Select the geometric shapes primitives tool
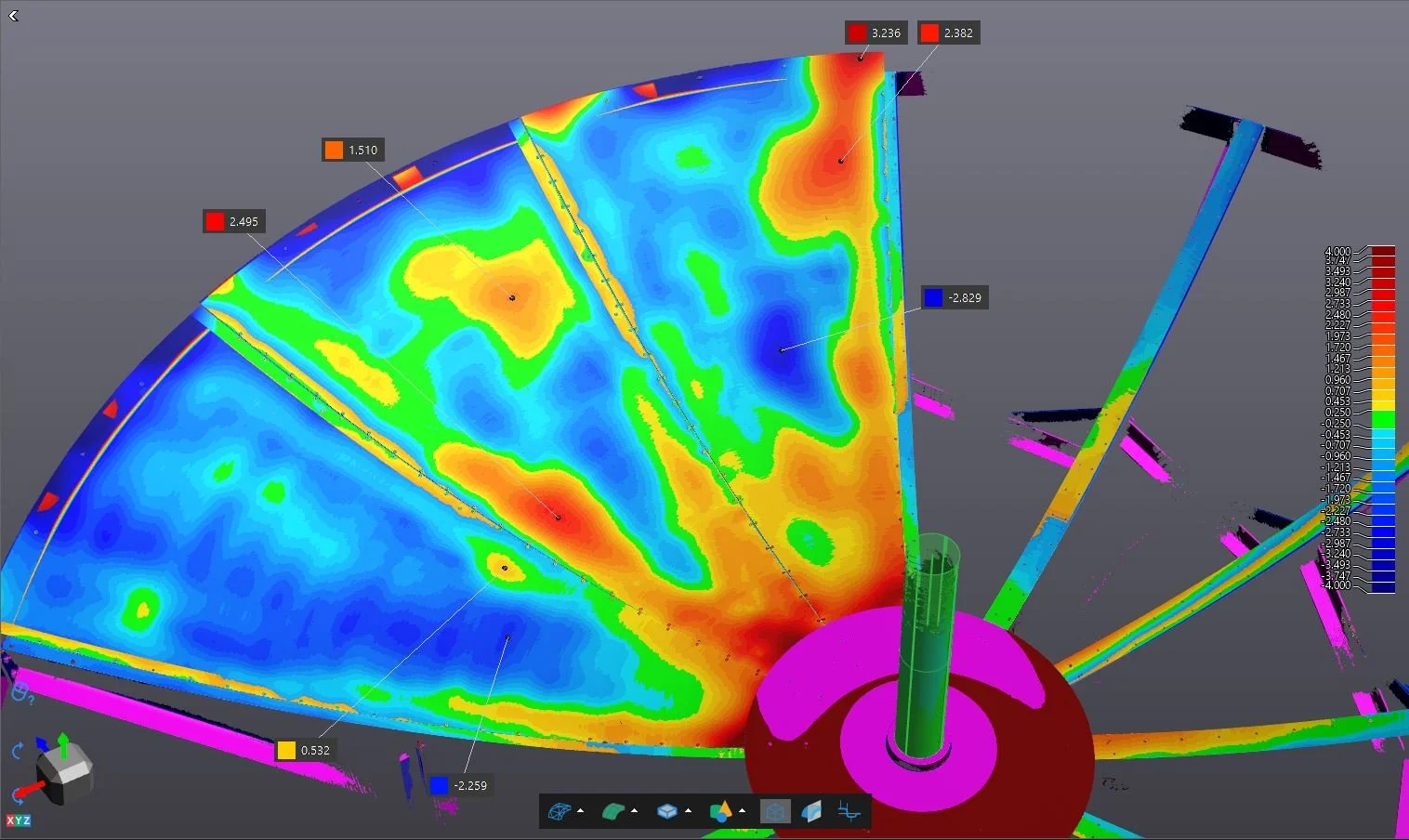 coord(720,811)
